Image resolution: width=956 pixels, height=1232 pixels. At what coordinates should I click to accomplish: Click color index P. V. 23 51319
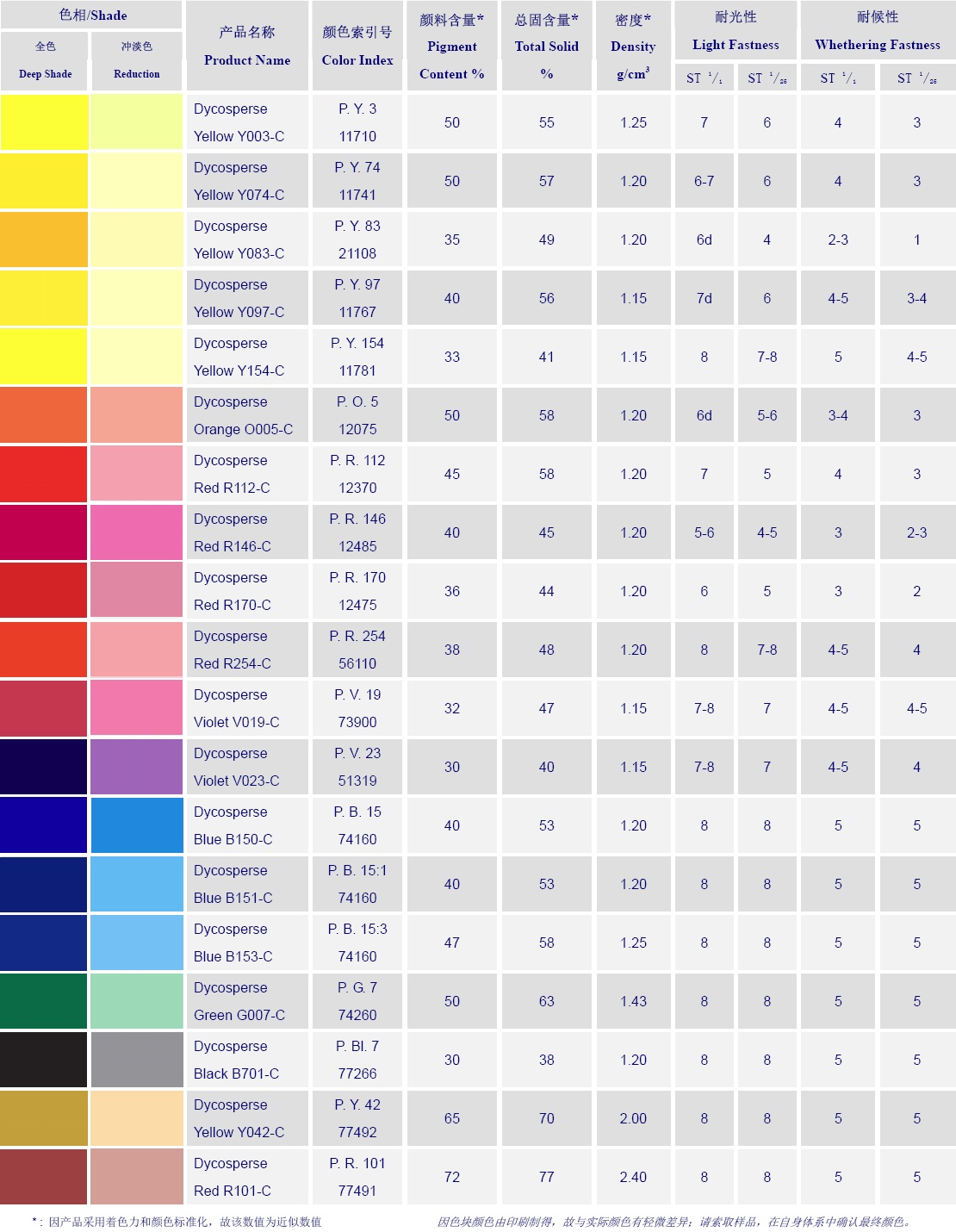point(357,767)
